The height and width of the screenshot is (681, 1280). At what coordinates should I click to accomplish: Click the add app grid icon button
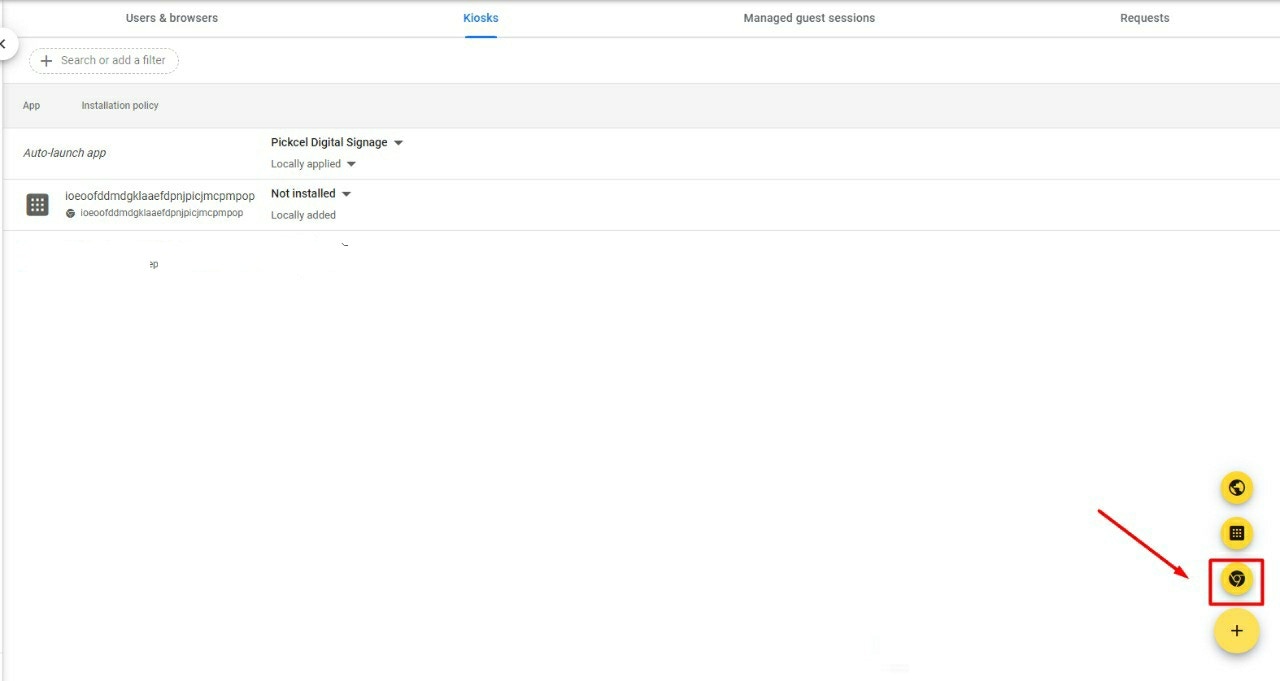(x=1236, y=533)
